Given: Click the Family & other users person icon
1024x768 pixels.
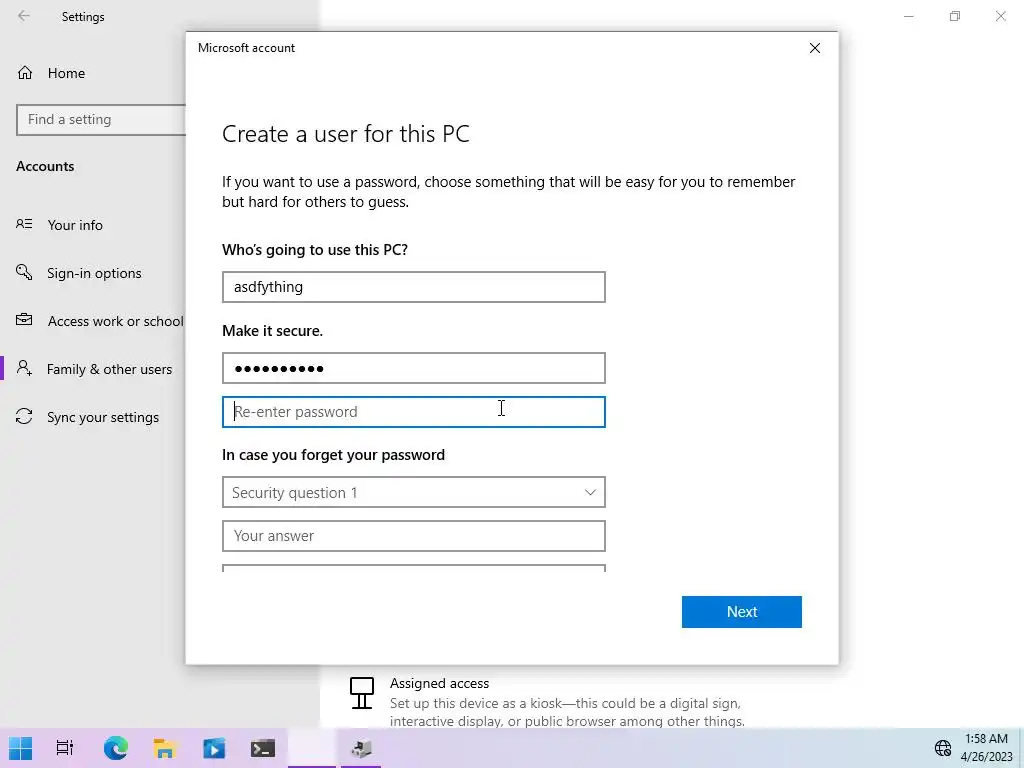Looking at the screenshot, I should (x=24, y=368).
